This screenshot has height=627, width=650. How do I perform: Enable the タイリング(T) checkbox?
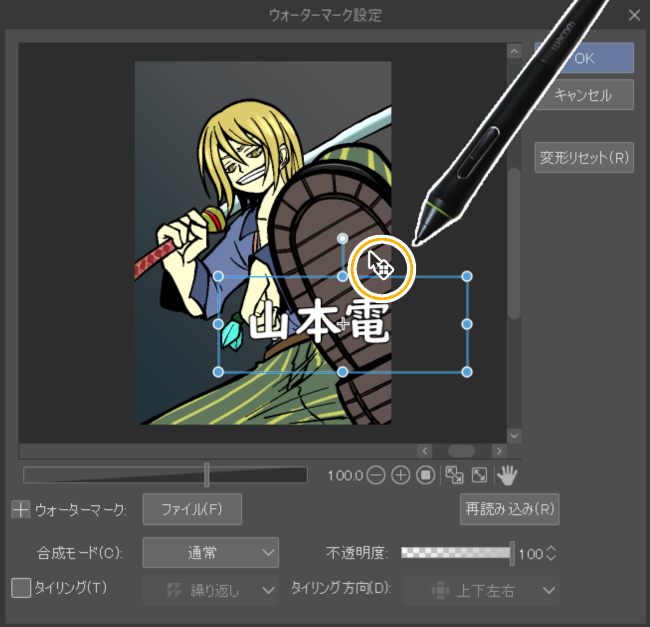(x=21, y=588)
